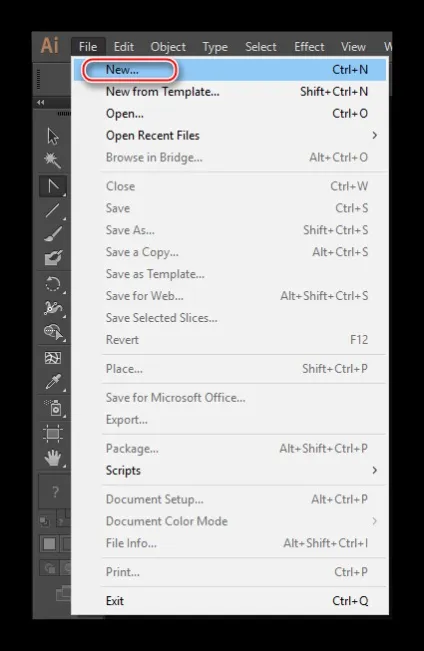This screenshot has width=424, height=651.
Task: Choose the Mesh tool
Action: click(x=53, y=358)
